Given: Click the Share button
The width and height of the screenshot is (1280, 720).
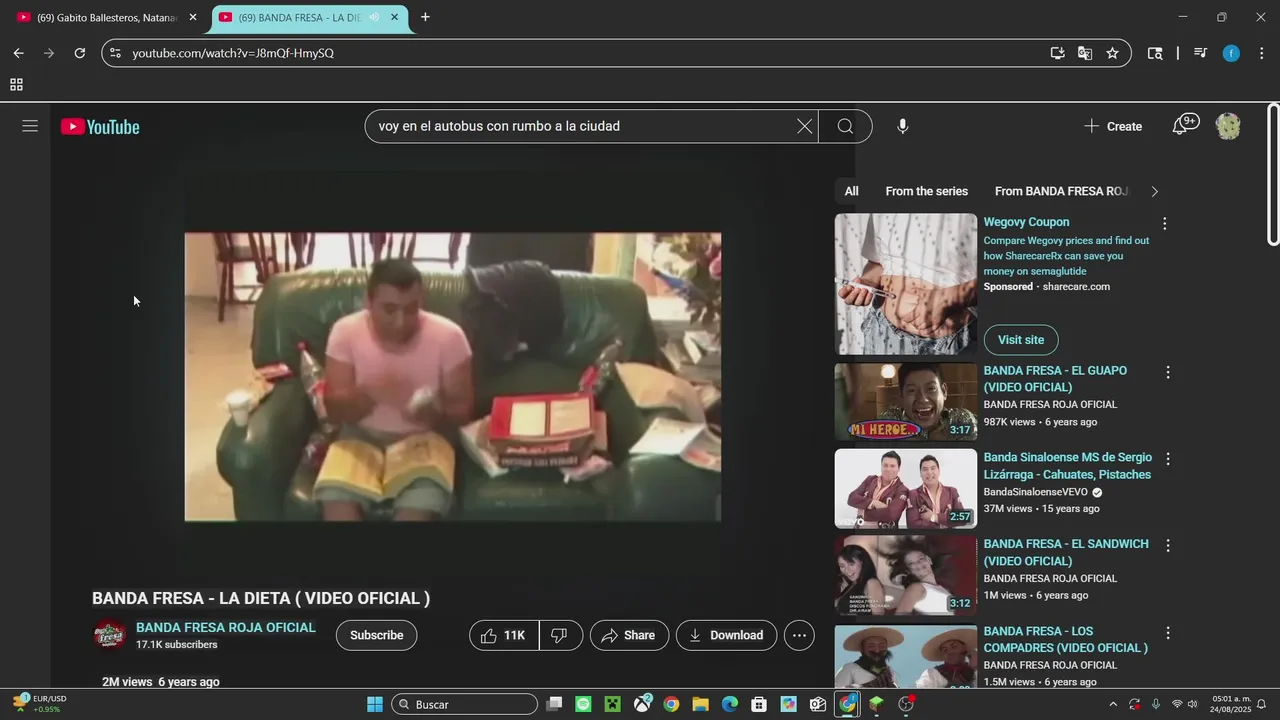Looking at the screenshot, I should (629, 635).
